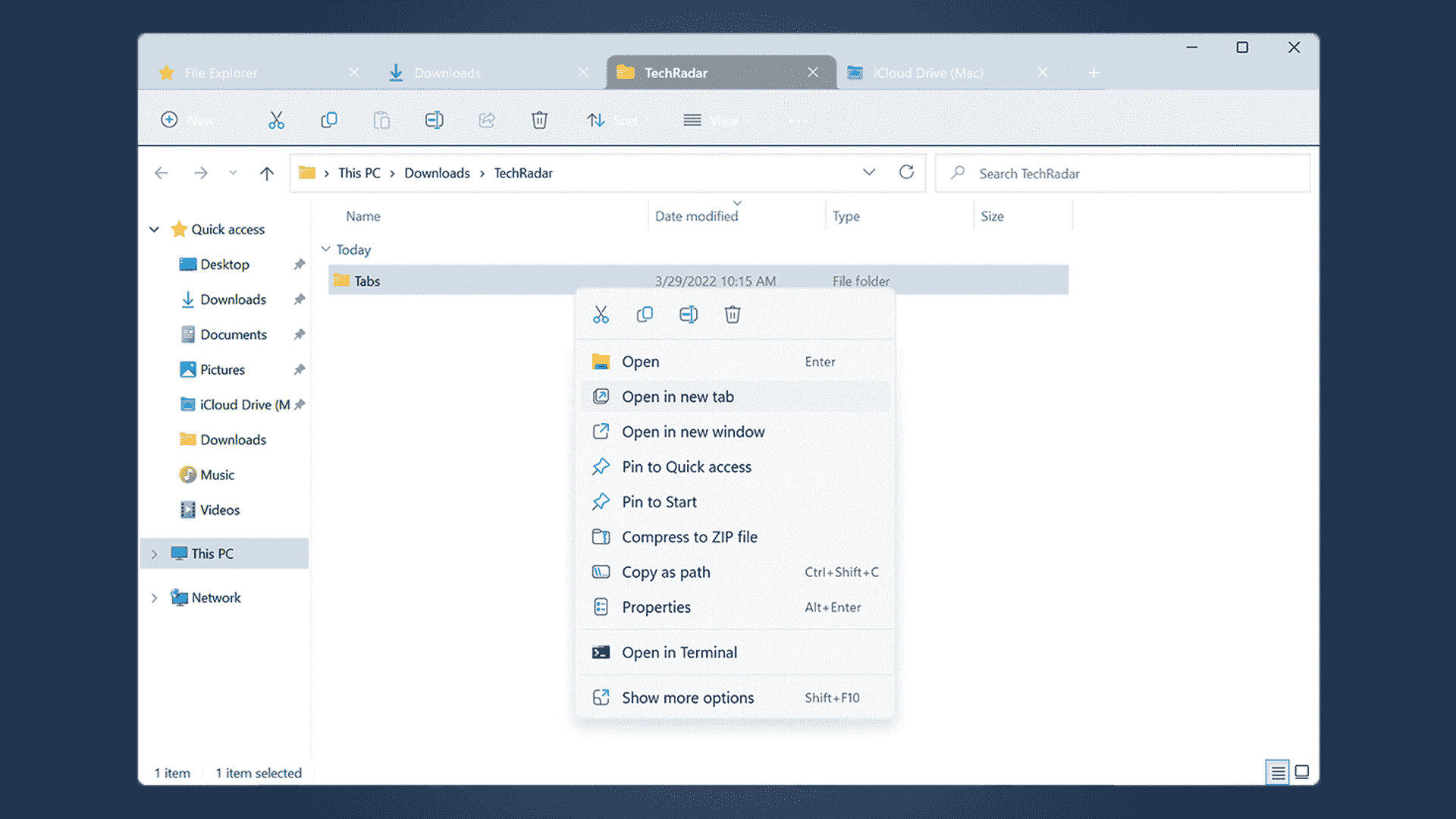
Task: Select Show more options from context menu
Action: (687, 697)
